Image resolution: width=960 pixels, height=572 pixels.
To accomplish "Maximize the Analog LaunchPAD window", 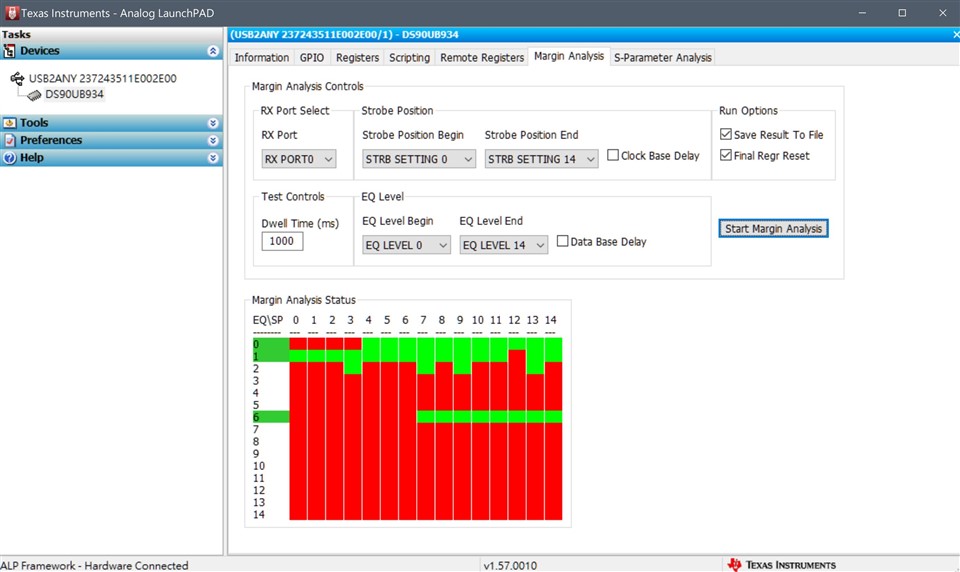I will (902, 13).
